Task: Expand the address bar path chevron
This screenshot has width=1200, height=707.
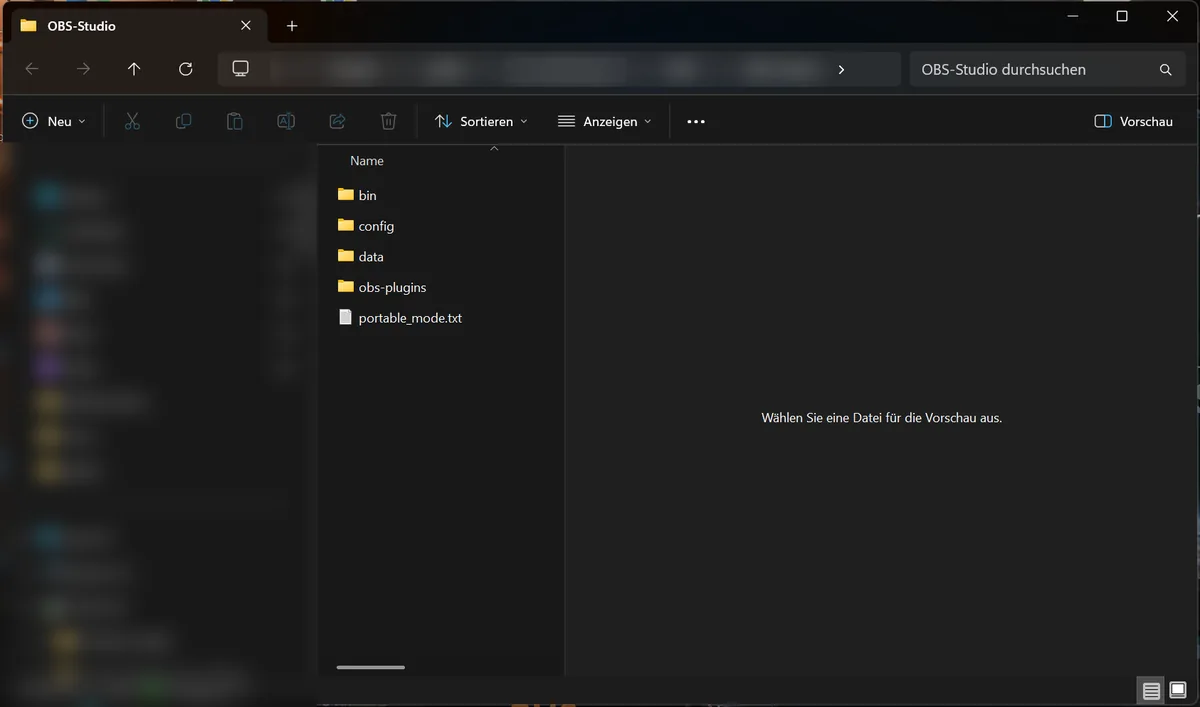Action: 841,69
